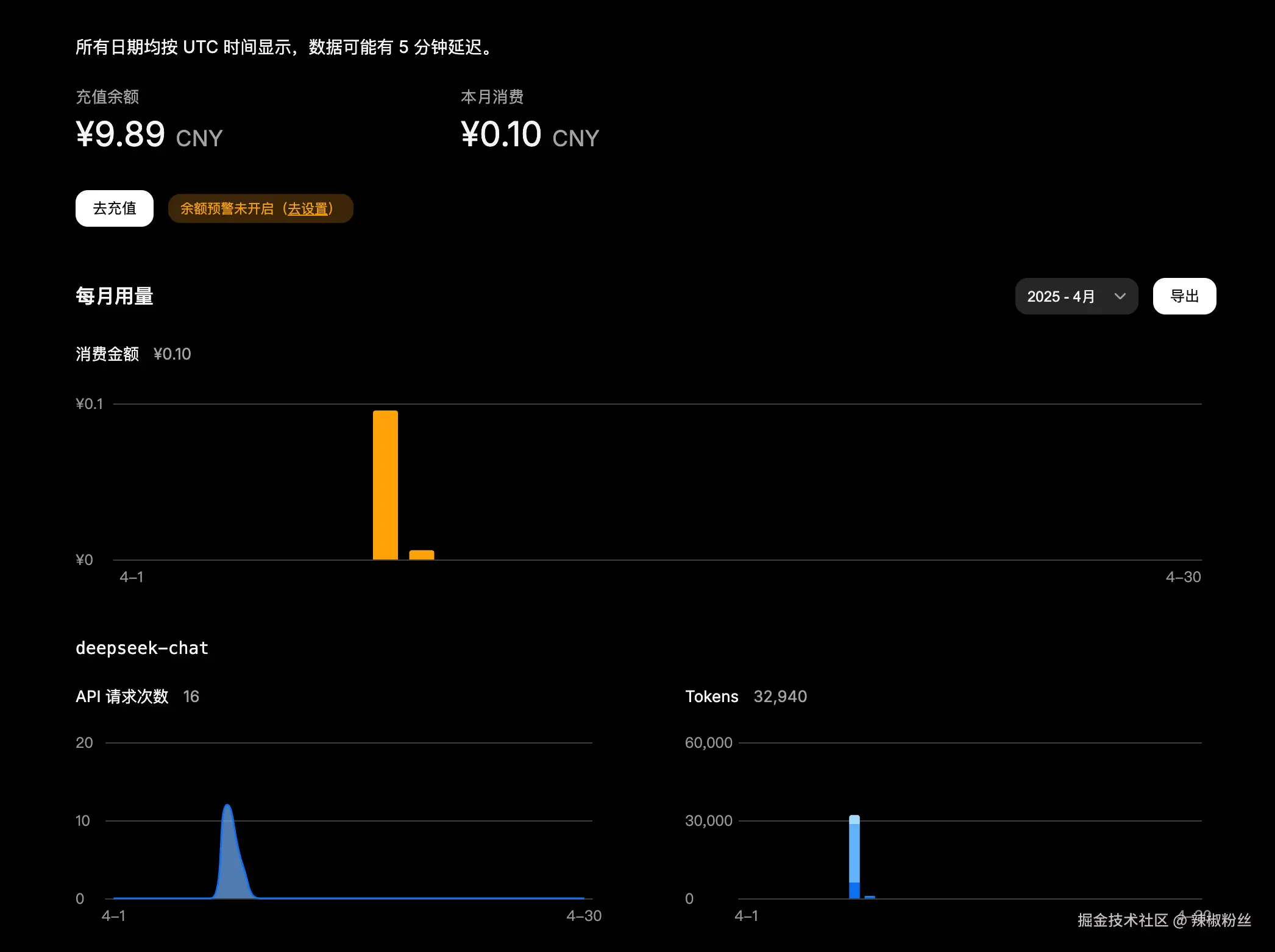Click the 导出 export button
The image size is (1275, 952).
pos(1184,296)
